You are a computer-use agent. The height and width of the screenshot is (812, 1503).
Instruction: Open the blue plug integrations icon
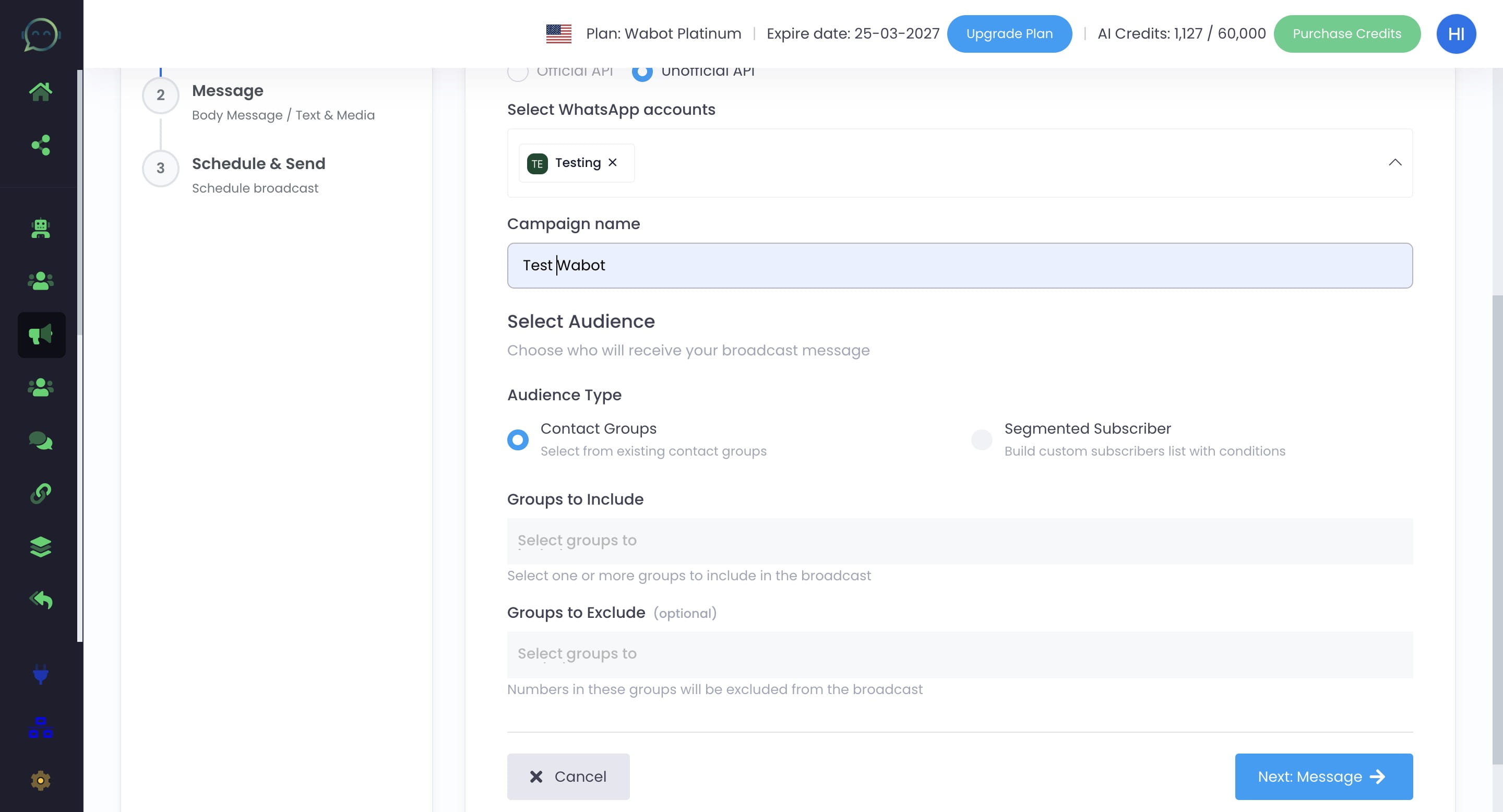click(x=41, y=675)
